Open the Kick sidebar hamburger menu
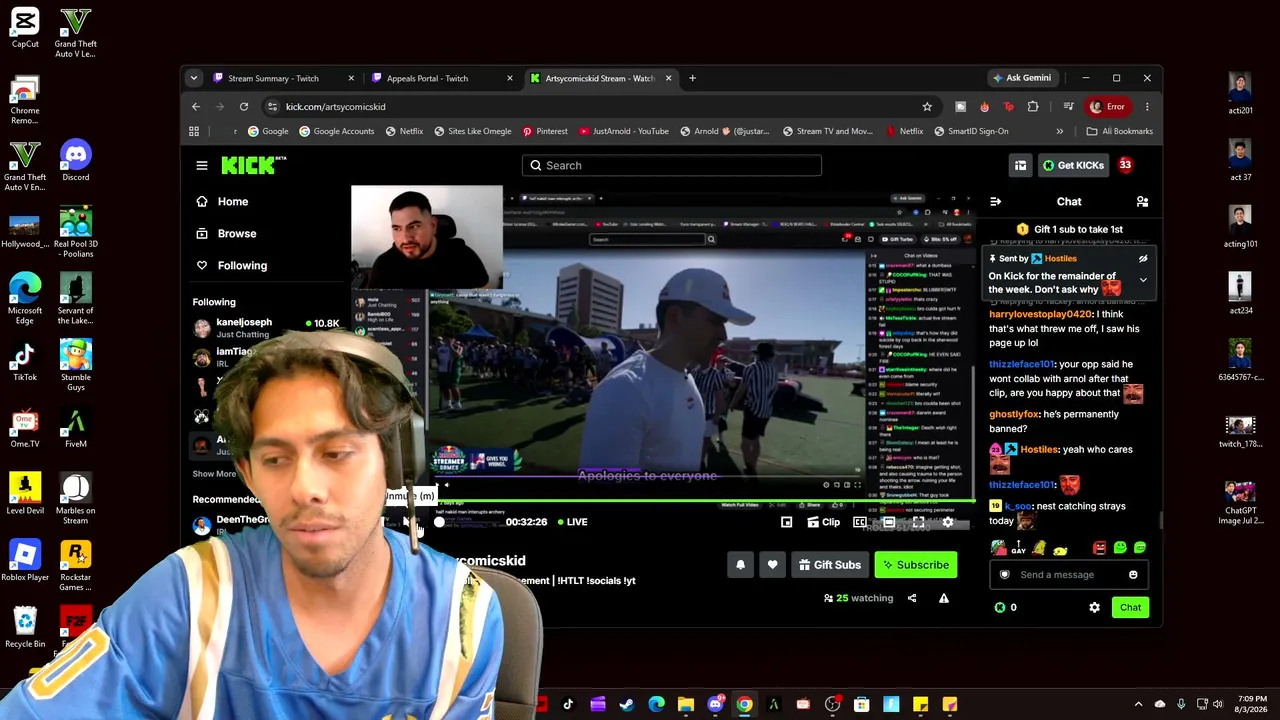 (x=202, y=165)
